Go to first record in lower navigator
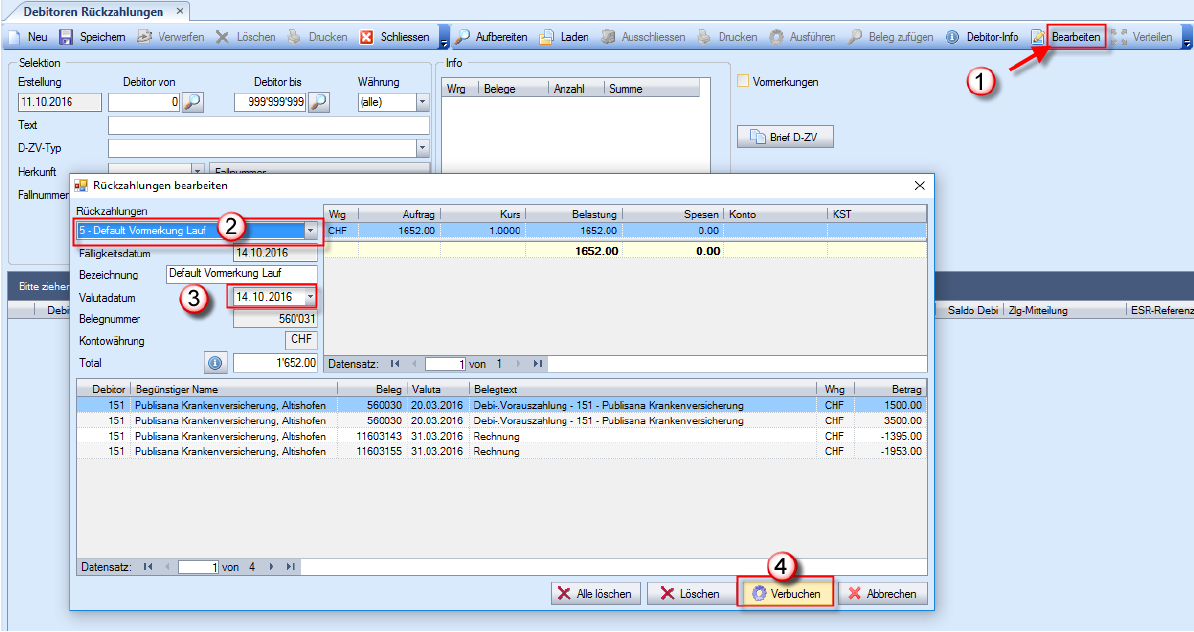1194x632 pixels. [148, 567]
